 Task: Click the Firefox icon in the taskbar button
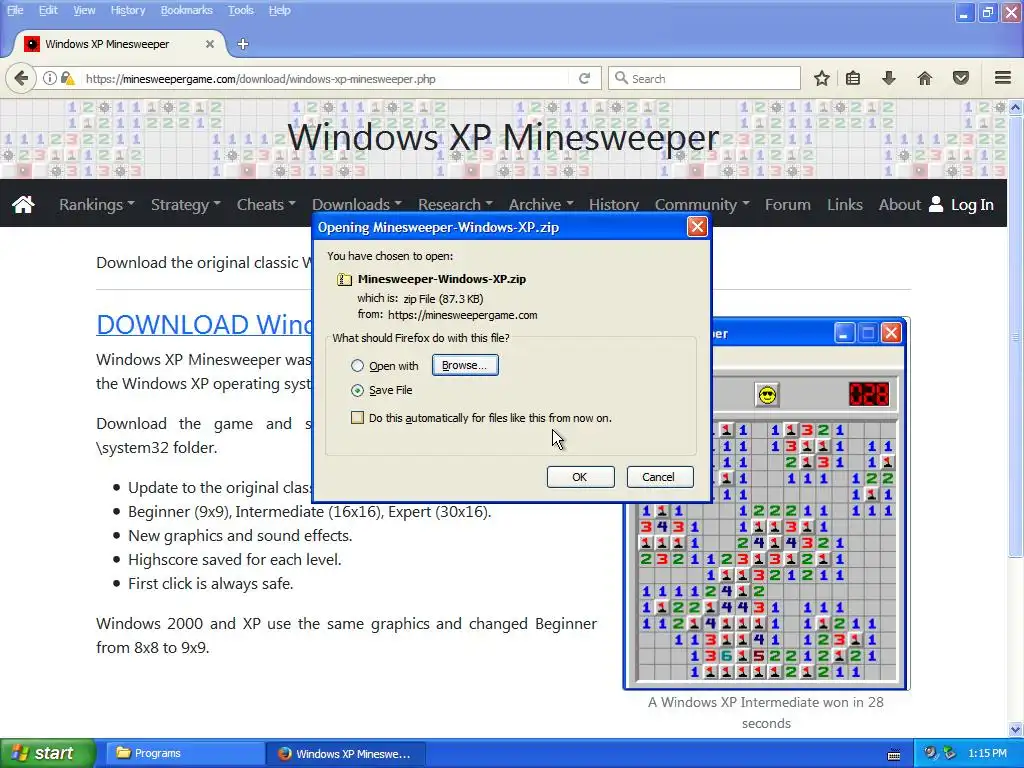click(285, 753)
